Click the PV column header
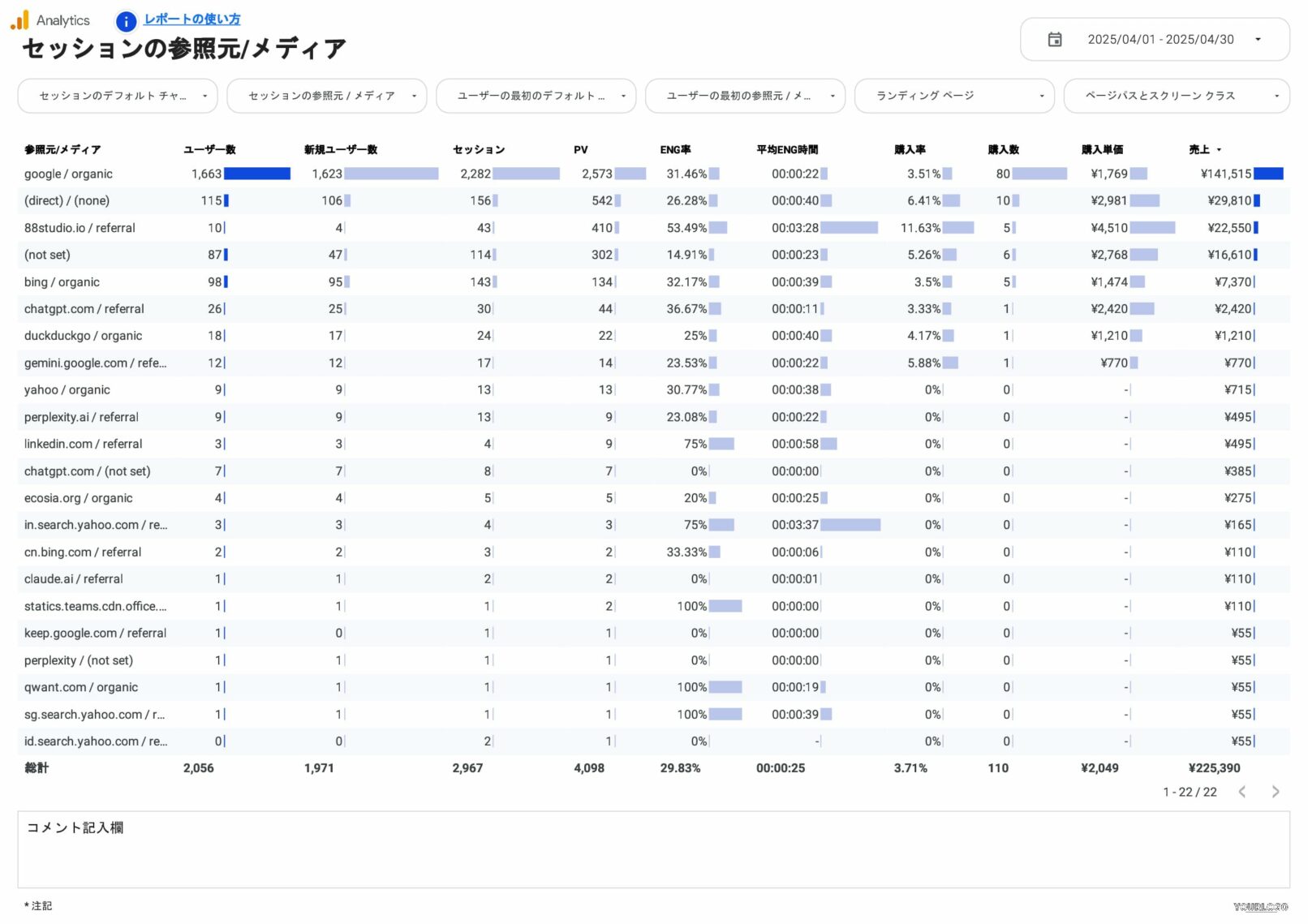Image resolution: width=1308 pixels, height=924 pixels. click(x=580, y=149)
